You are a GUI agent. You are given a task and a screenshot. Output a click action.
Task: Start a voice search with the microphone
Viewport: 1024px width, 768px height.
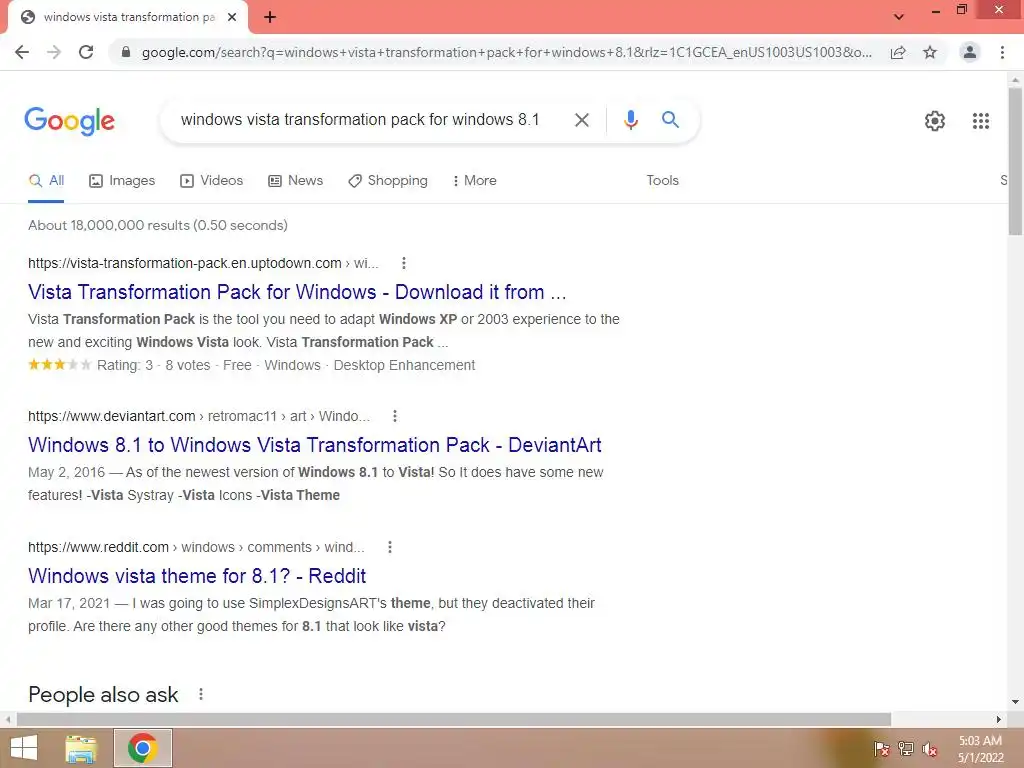630,120
